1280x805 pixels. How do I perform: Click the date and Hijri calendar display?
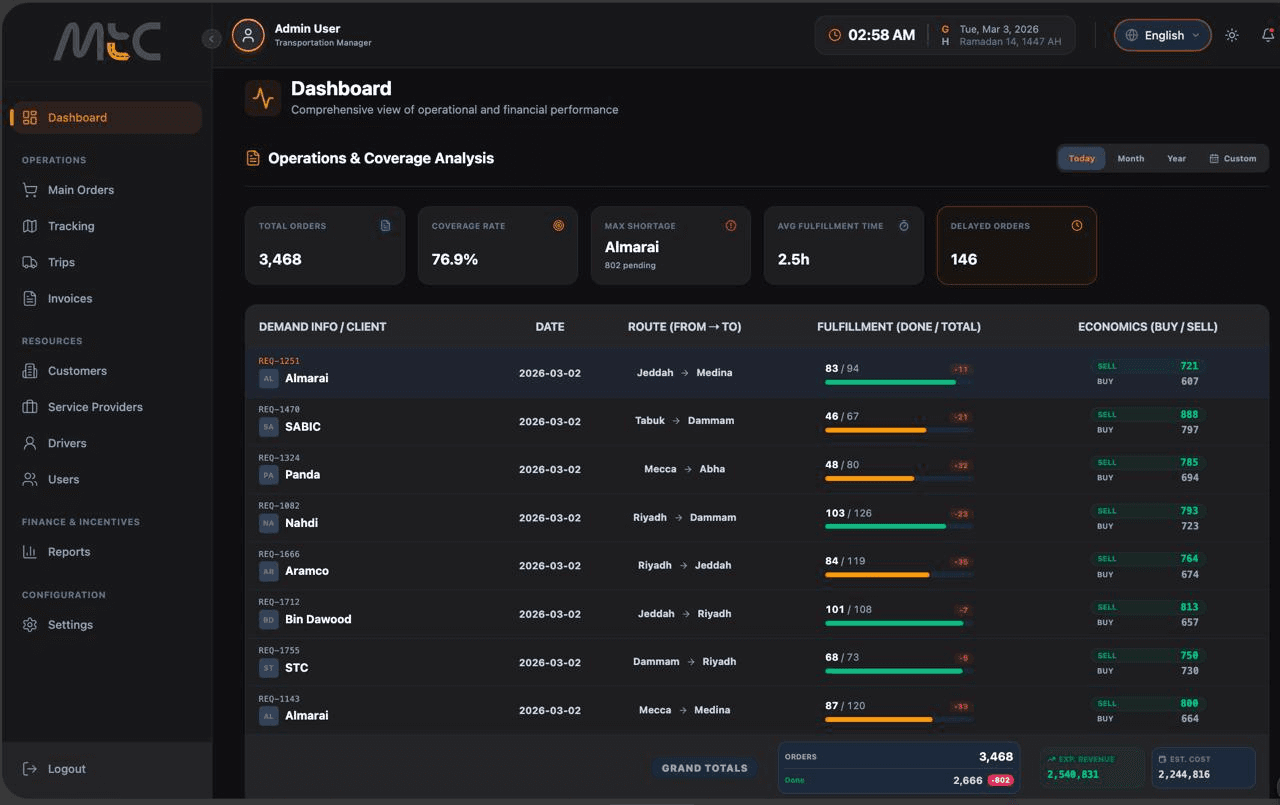[1003, 35]
